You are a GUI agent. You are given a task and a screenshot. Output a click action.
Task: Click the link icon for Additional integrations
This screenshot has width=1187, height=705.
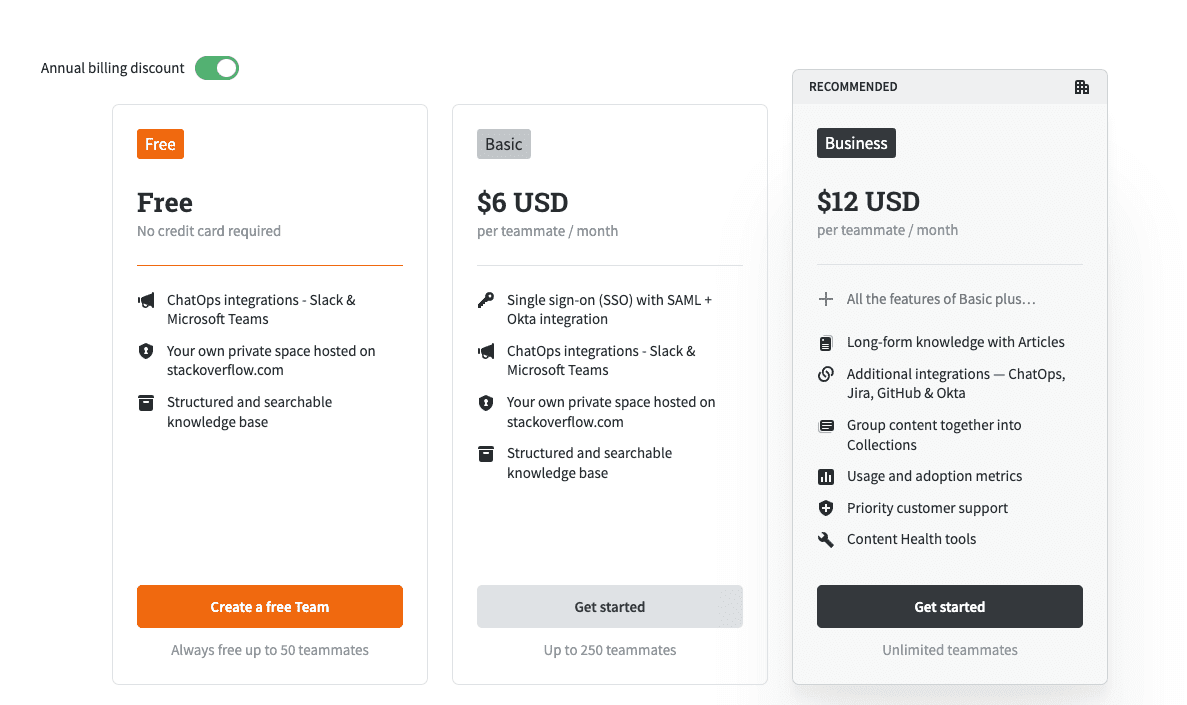826,374
